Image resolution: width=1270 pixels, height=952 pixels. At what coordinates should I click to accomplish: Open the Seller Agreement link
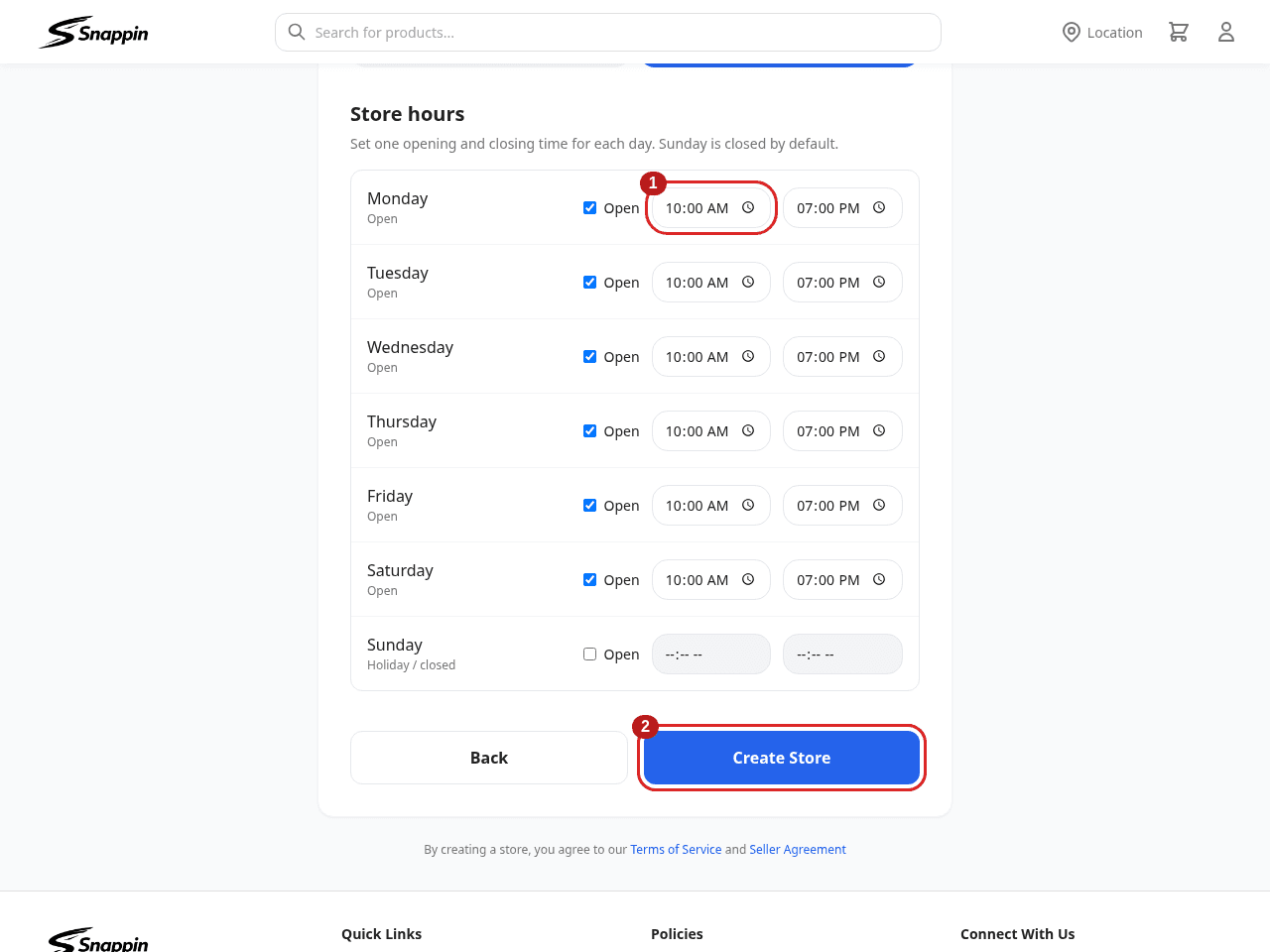coord(798,850)
